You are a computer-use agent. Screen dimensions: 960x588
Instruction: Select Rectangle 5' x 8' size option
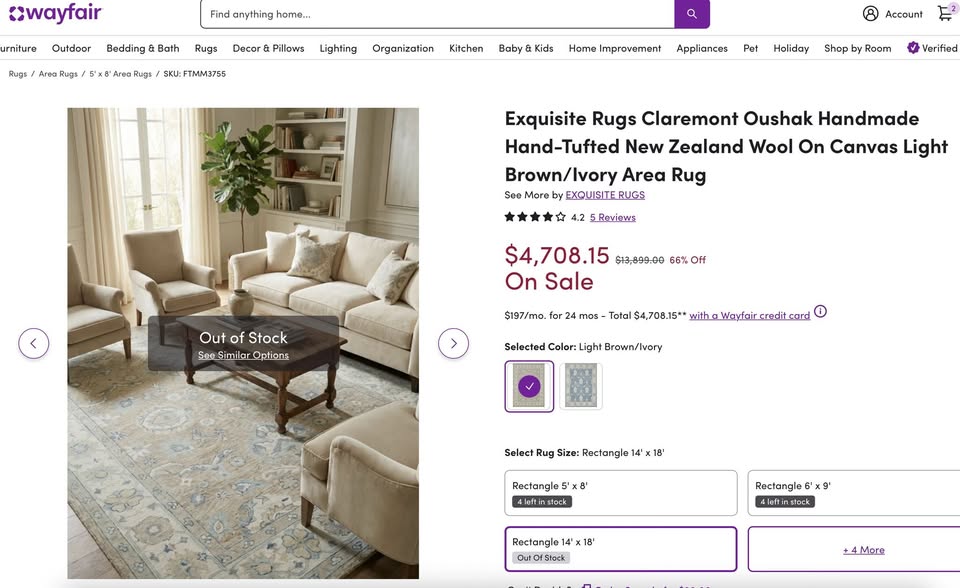[x=621, y=493]
